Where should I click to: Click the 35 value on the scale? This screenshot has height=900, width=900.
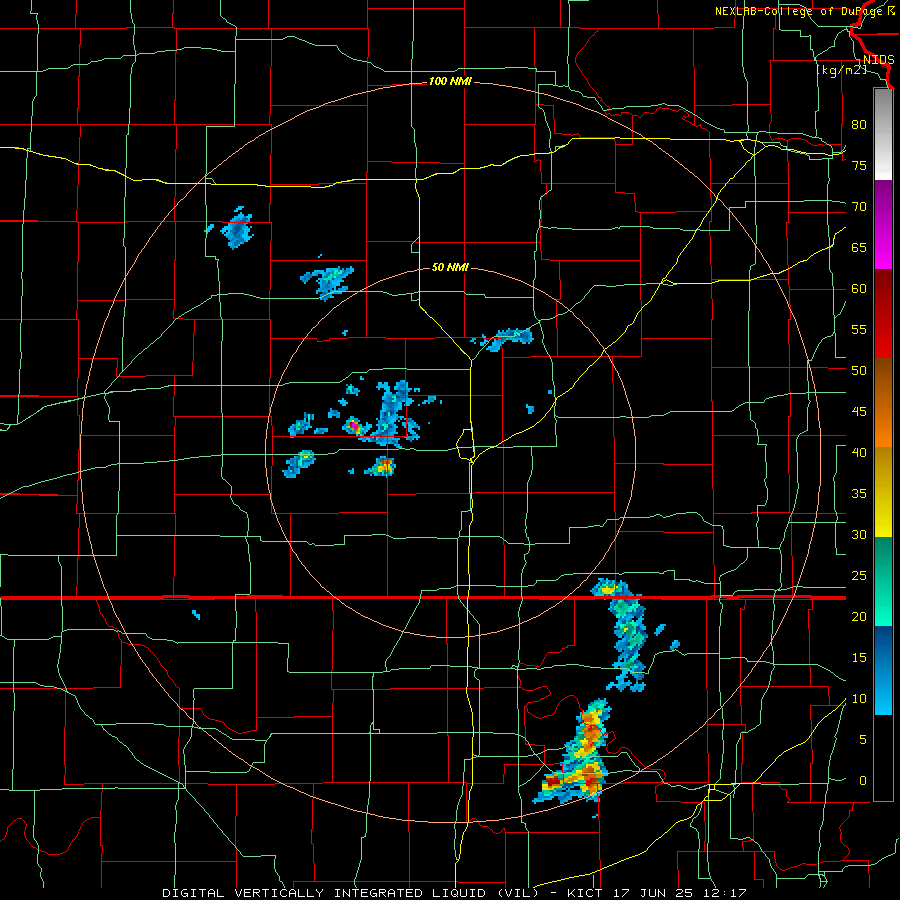pos(859,494)
